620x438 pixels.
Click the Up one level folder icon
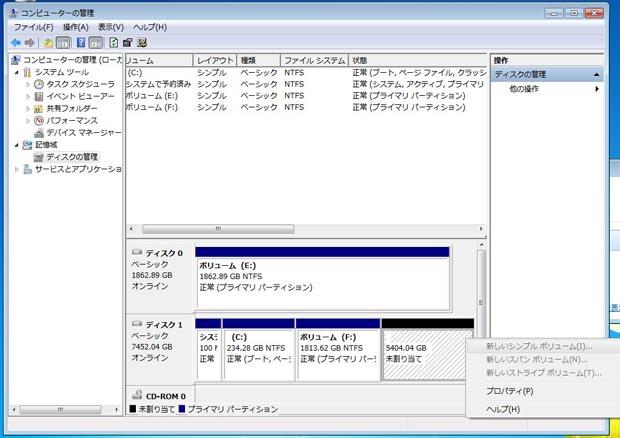tap(48, 43)
